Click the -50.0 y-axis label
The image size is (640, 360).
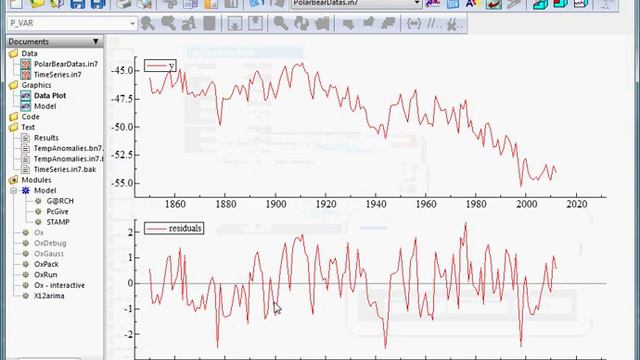(x=122, y=127)
